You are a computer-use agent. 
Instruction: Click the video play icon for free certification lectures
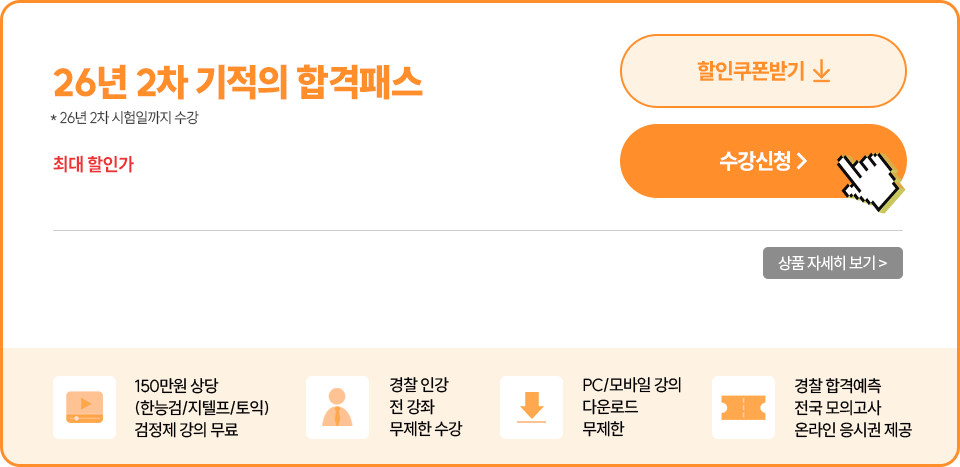click(x=84, y=407)
